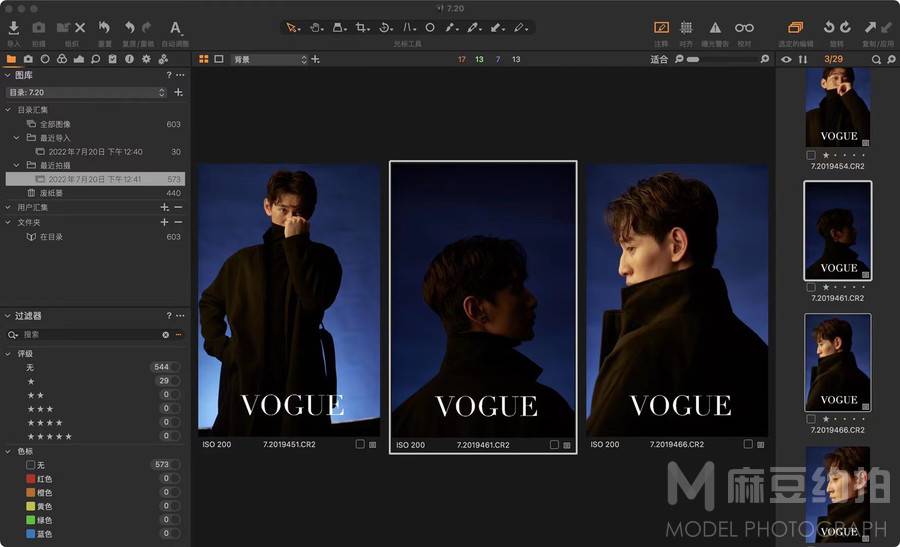Click the viewer zoom slider handle
900x547 pixels.
[x=693, y=59]
